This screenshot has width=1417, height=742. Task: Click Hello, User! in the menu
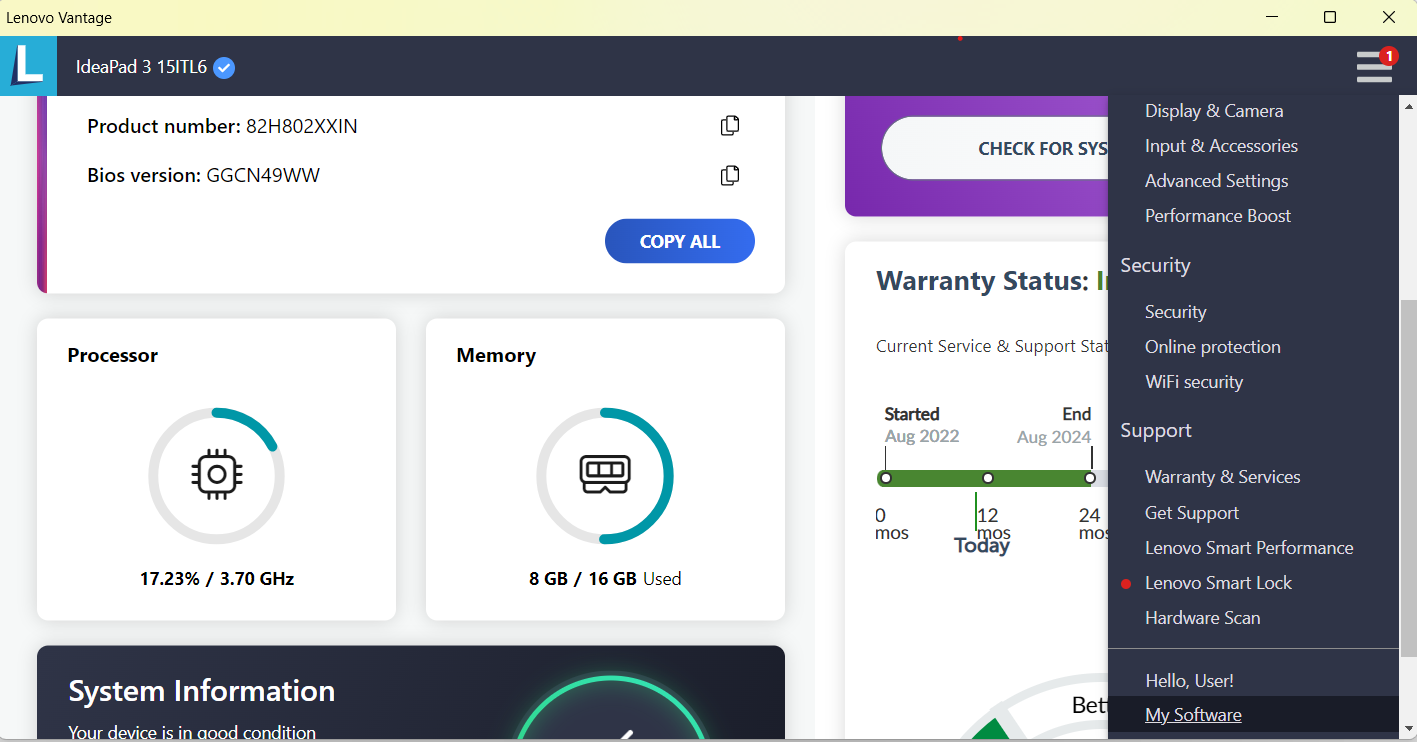pos(1189,681)
